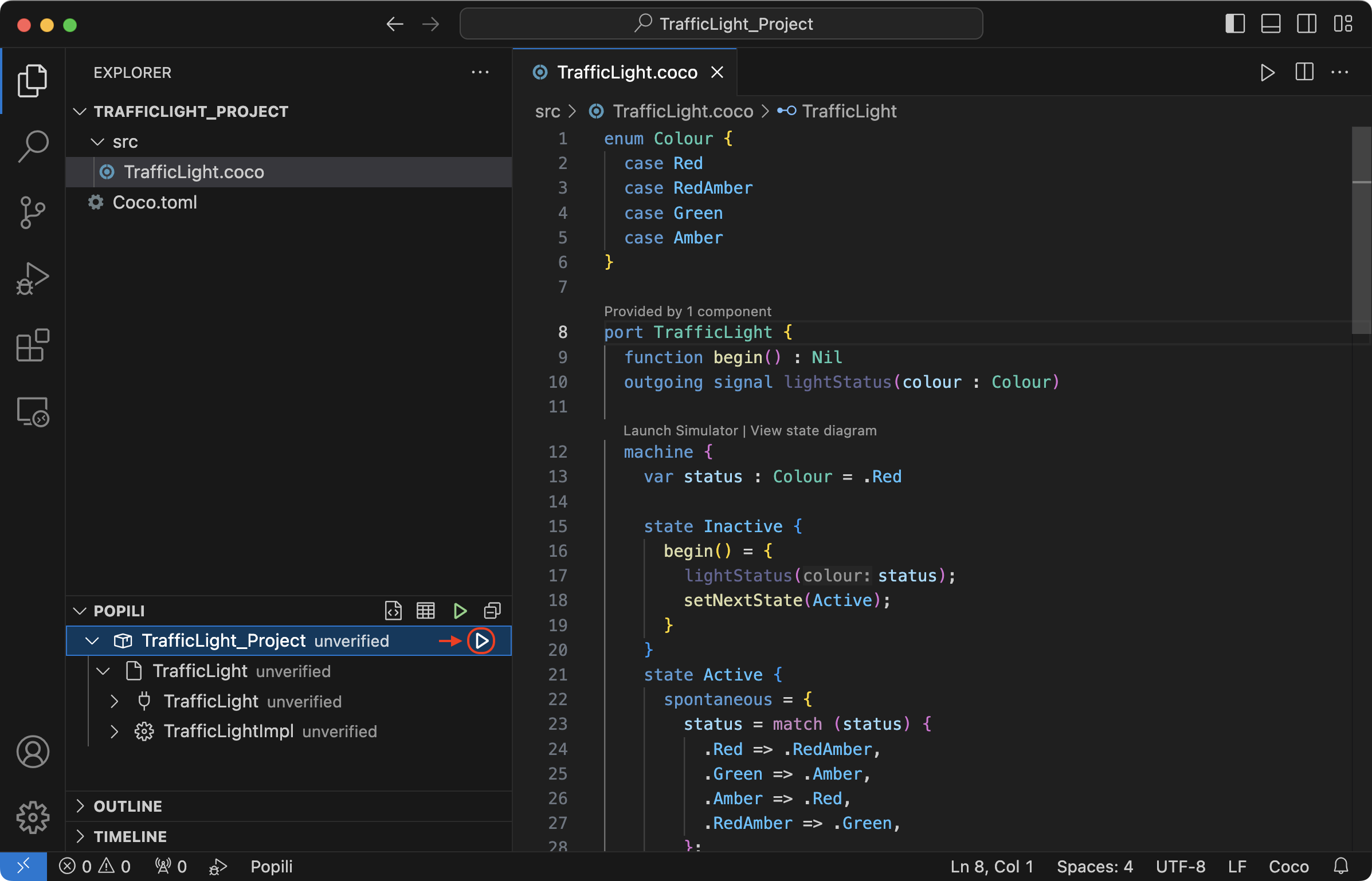The height and width of the screenshot is (881, 1372).
Task: Split the editor to the right
Action: (x=1304, y=72)
